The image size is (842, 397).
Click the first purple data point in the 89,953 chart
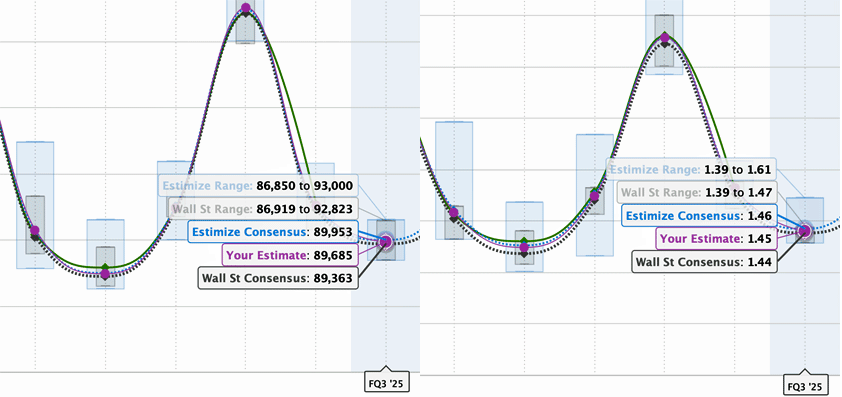(x=35, y=230)
